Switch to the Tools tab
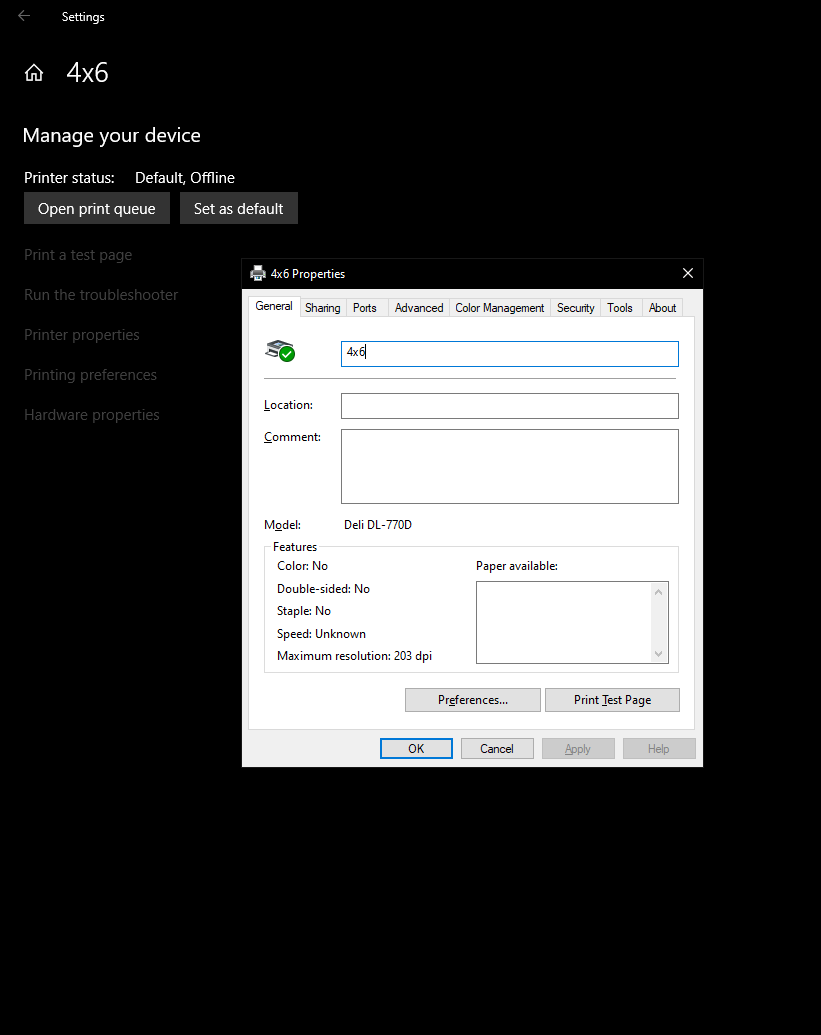Viewport: 821px width, 1035px height. (x=620, y=308)
